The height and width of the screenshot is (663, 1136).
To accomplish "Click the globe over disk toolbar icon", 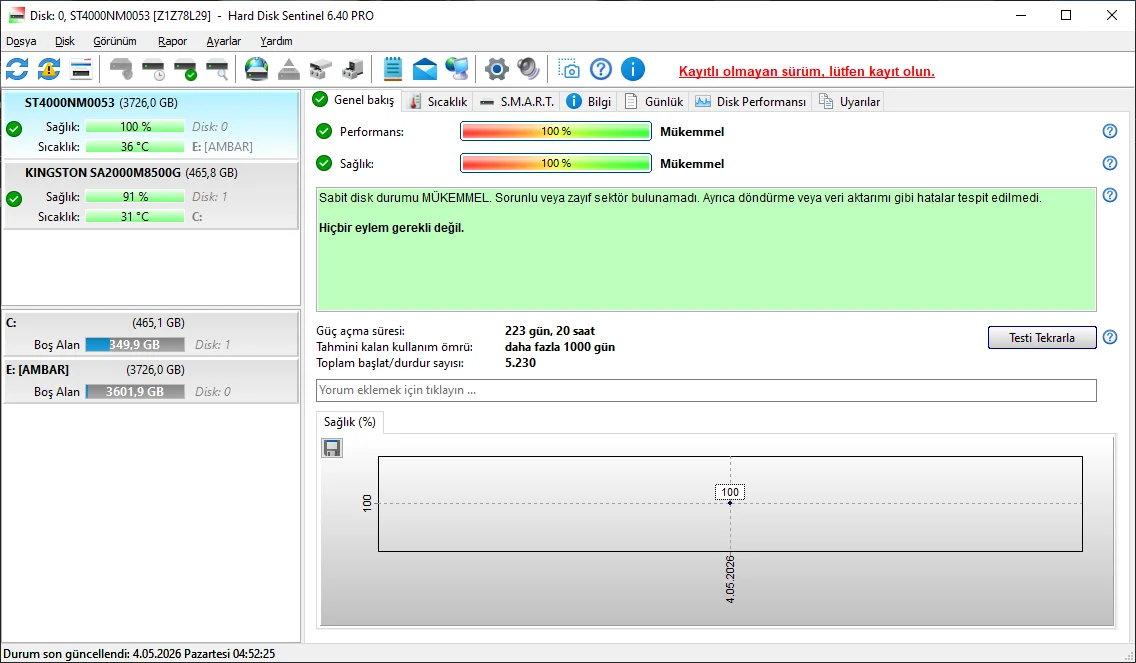I will coord(256,70).
